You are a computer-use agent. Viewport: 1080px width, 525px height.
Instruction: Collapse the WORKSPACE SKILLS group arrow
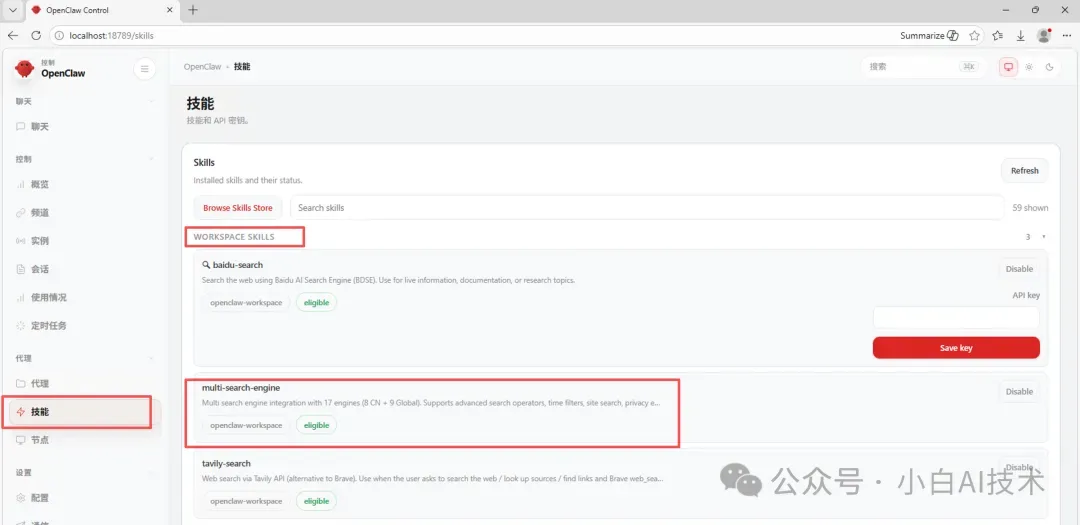click(1043, 237)
